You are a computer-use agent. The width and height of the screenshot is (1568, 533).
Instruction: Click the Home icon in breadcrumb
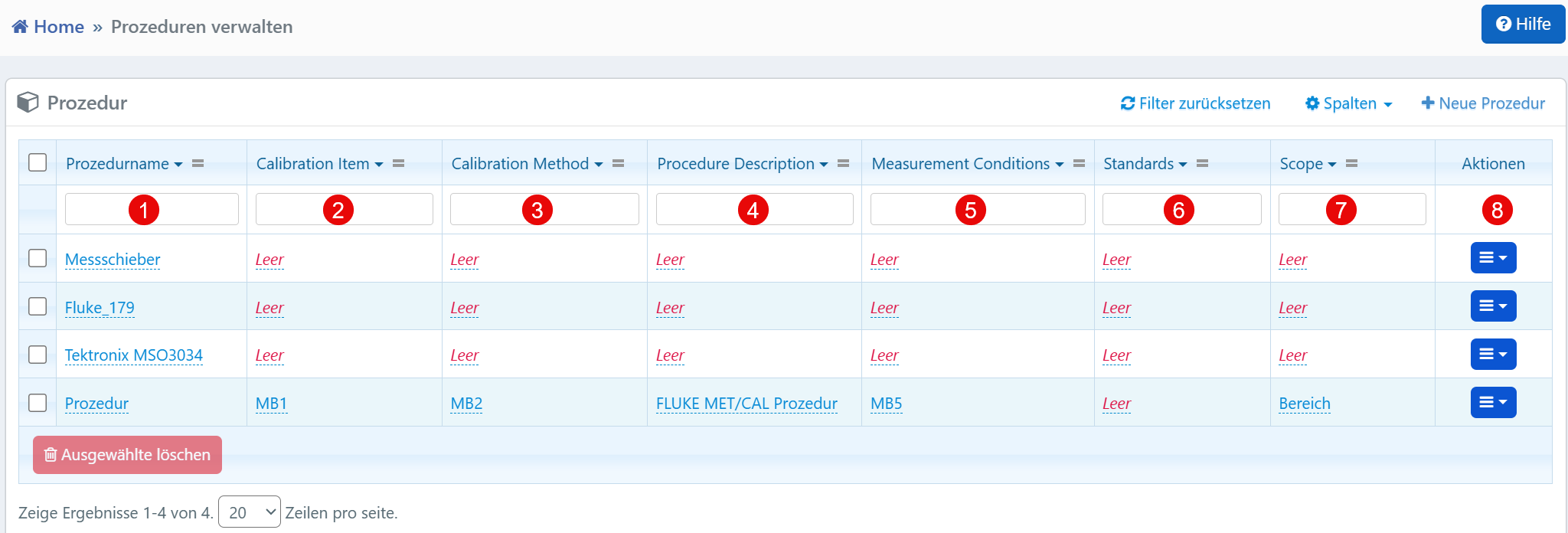(20, 27)
